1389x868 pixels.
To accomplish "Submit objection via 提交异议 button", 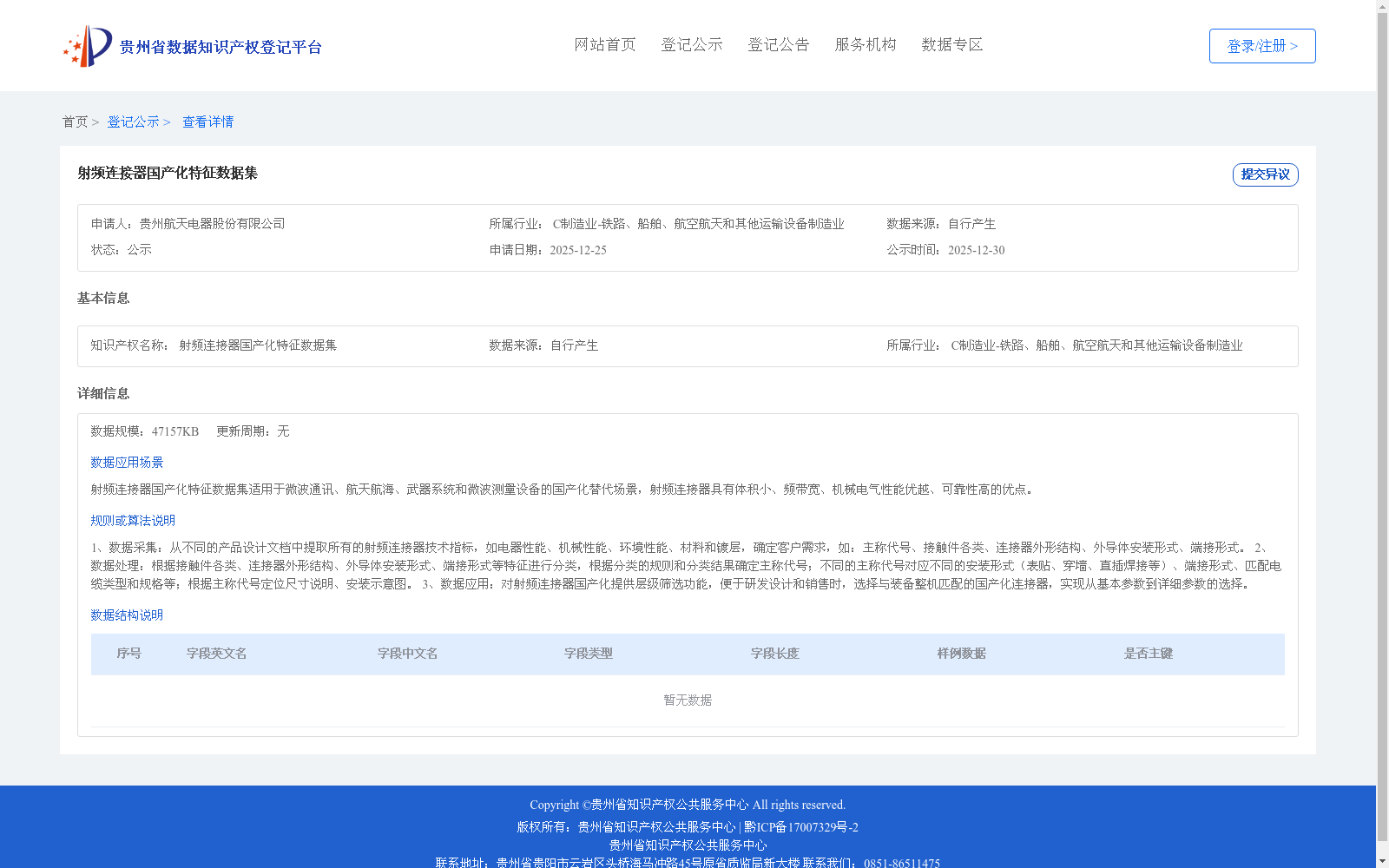I will tap(1265, 174).
